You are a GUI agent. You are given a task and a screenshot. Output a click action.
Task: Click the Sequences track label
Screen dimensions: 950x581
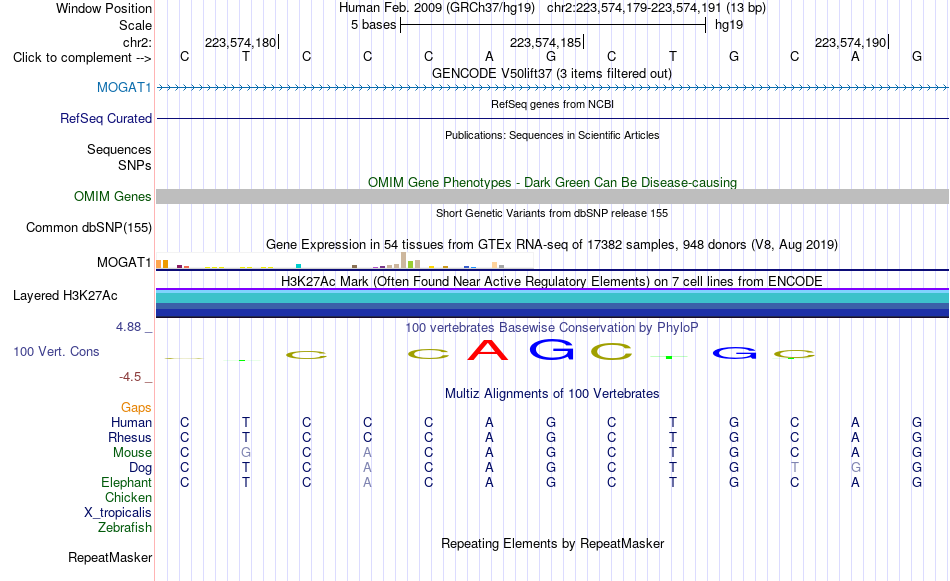119,149
